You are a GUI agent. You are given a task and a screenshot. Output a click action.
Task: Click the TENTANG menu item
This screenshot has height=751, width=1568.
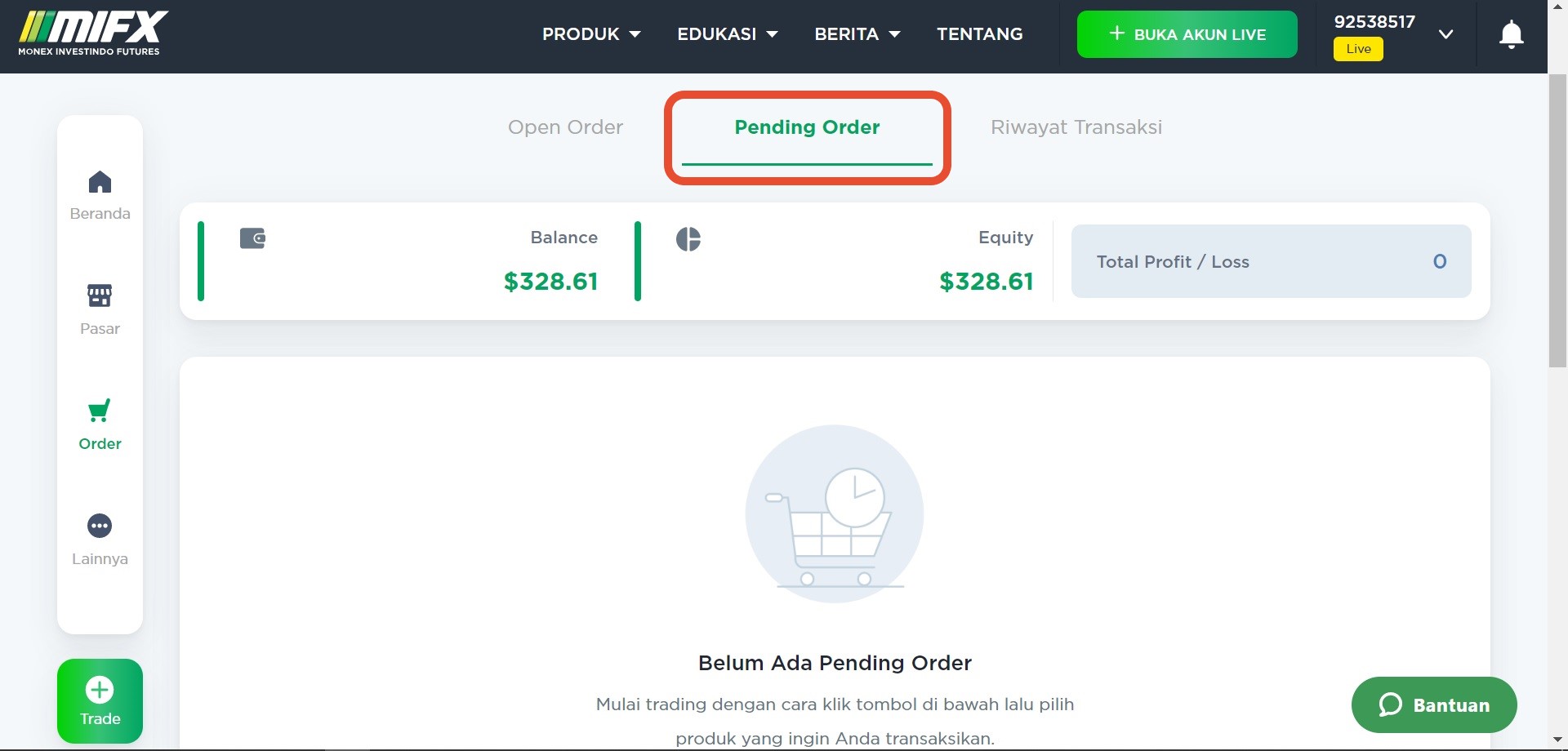point(979,34)
